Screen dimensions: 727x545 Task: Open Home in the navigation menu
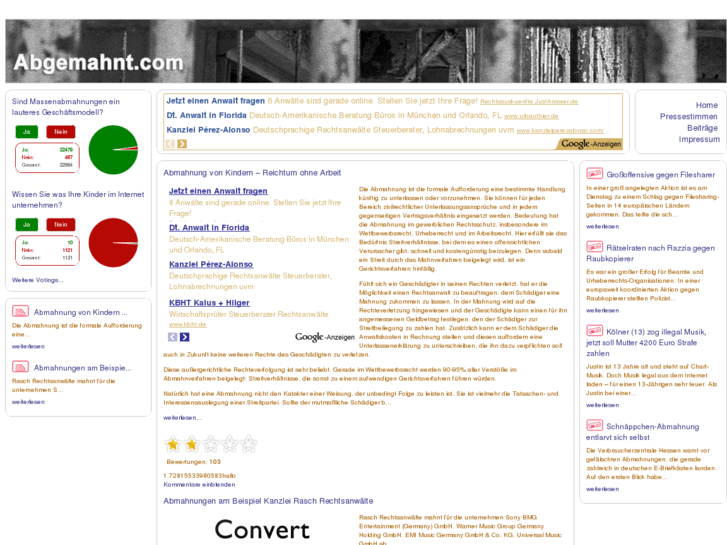coord(706,105)
